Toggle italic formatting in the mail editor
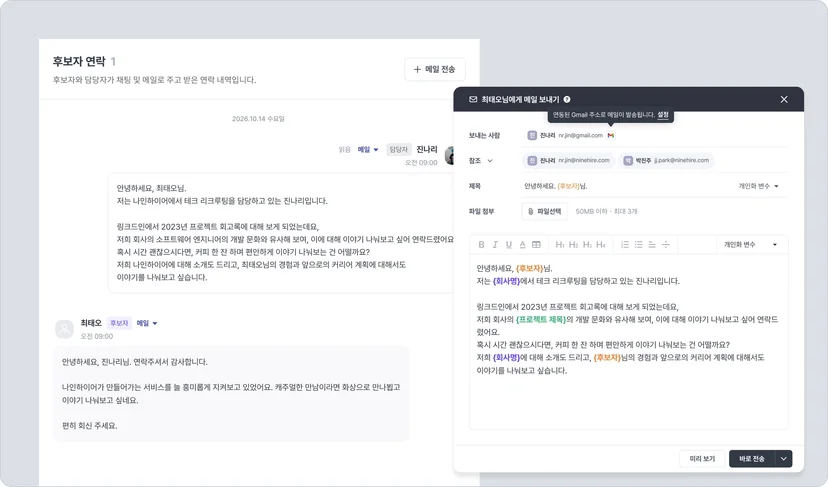Screen dimensions: 828x487 [495, 245]
